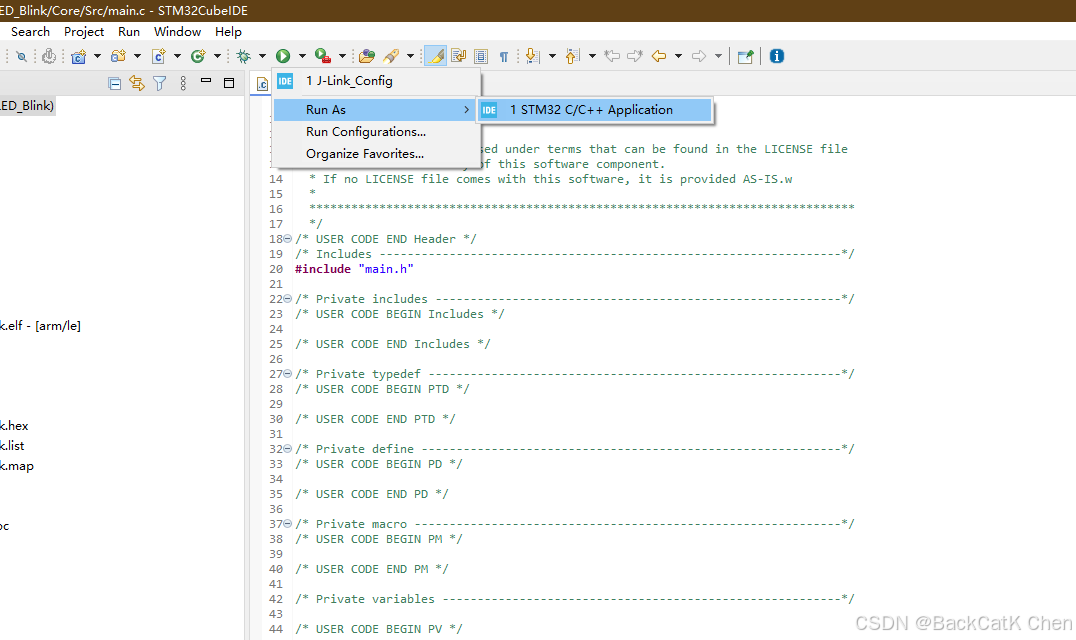The height and width of the screenshot is (640, 1076).
Task: Click the New C/C++ Project icon
Action: pyautogui.click(x=78, y=56)
